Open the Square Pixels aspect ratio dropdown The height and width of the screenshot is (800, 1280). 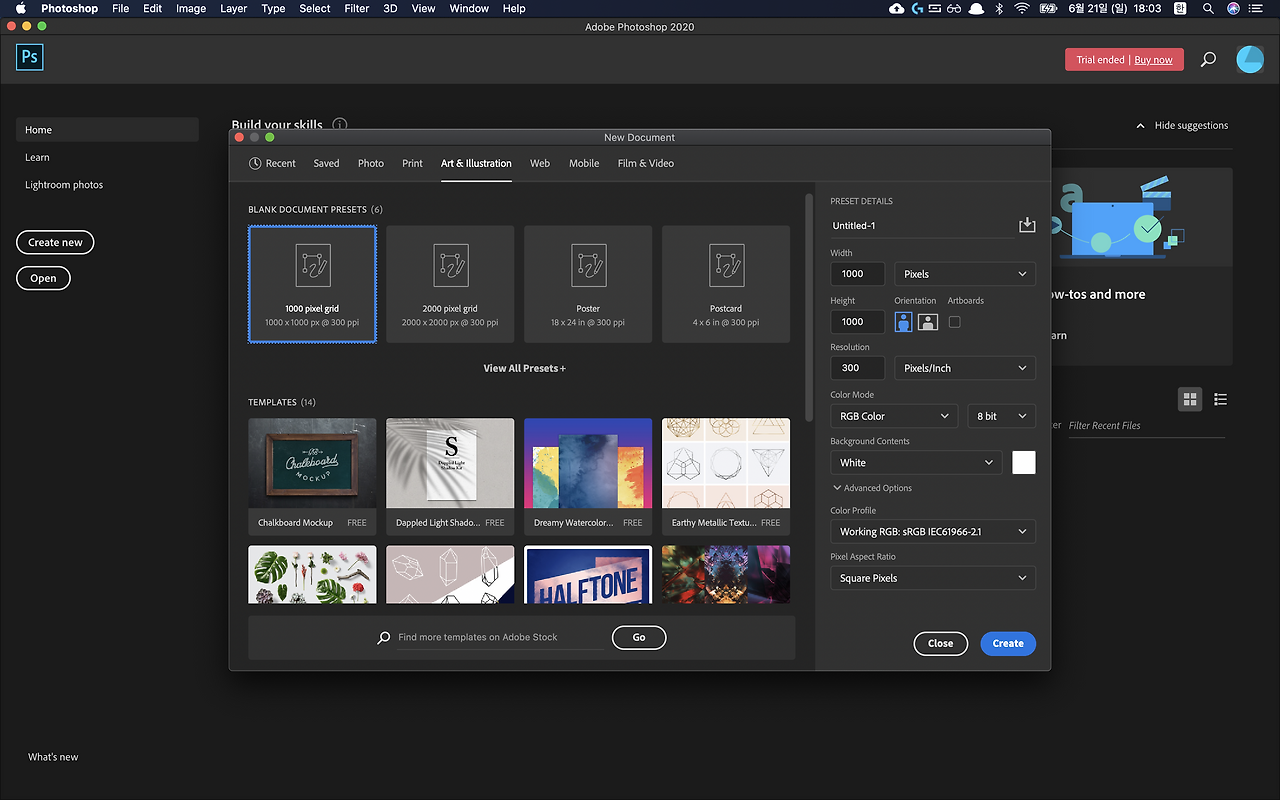tap(933, 578)
